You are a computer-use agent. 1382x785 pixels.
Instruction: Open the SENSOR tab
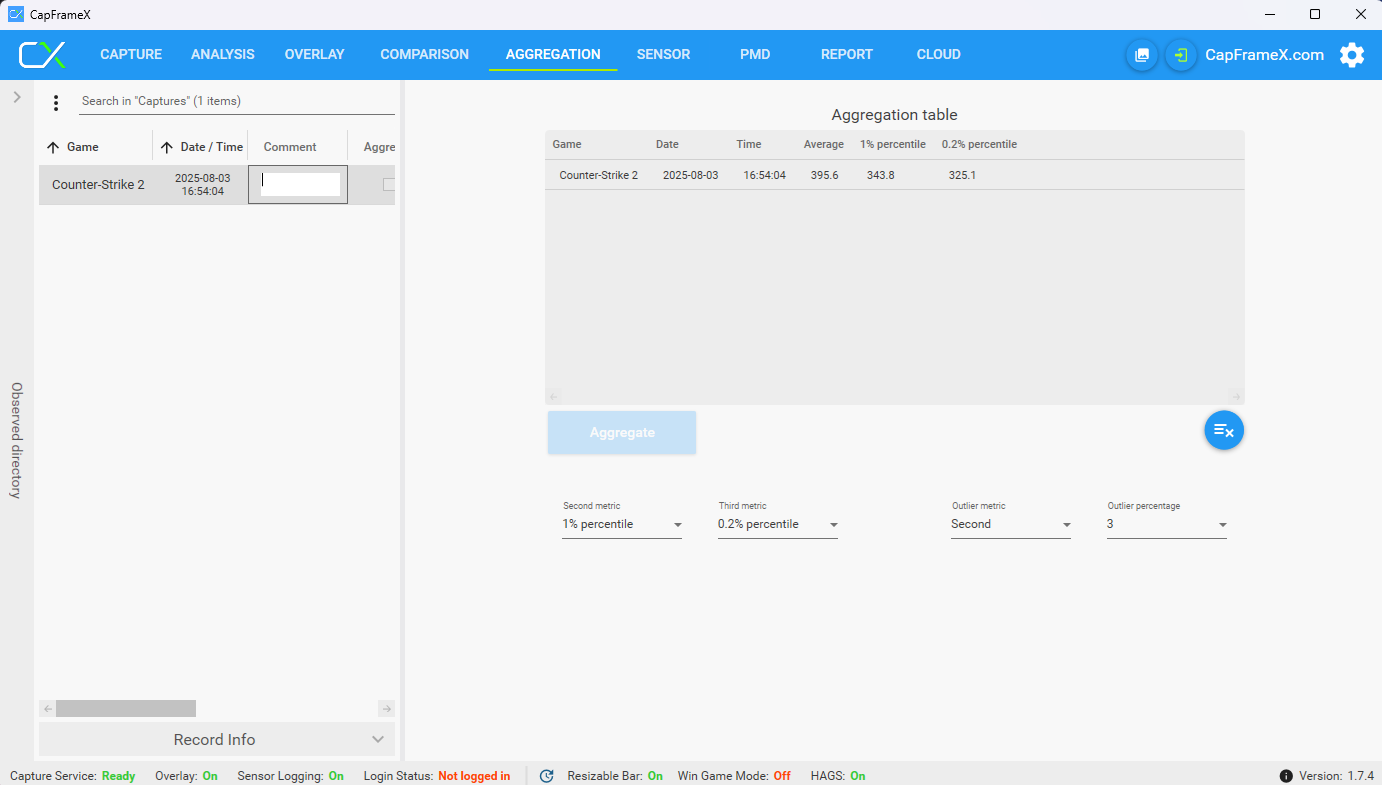pos(664,55)
